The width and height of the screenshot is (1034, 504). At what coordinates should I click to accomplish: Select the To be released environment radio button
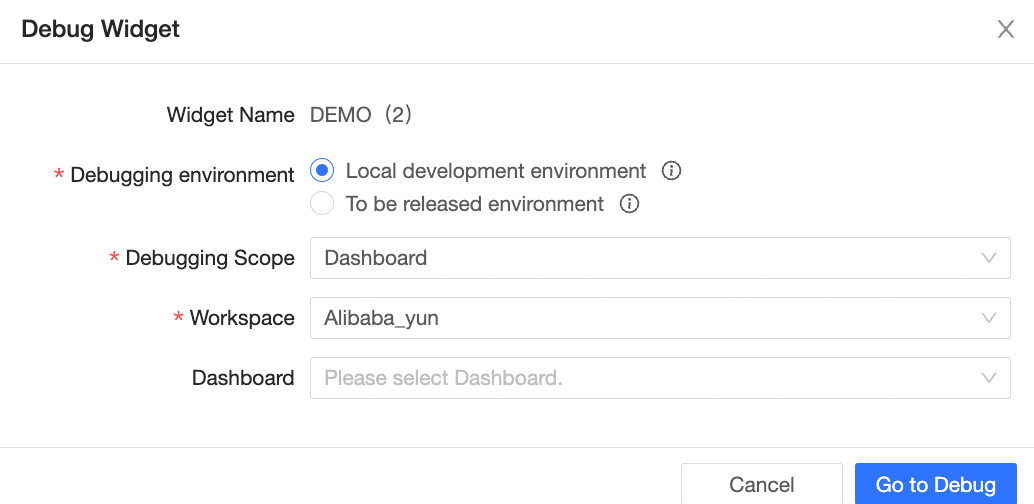pyautogui.click(x=322, y=204)
